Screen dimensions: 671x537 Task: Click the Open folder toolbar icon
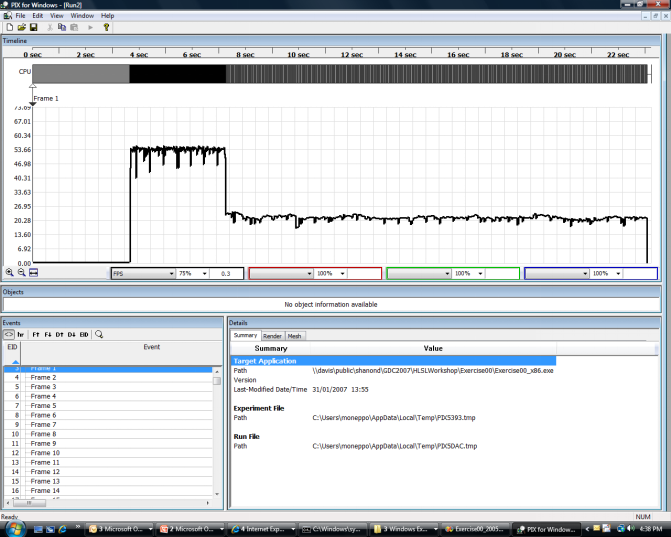21,27
